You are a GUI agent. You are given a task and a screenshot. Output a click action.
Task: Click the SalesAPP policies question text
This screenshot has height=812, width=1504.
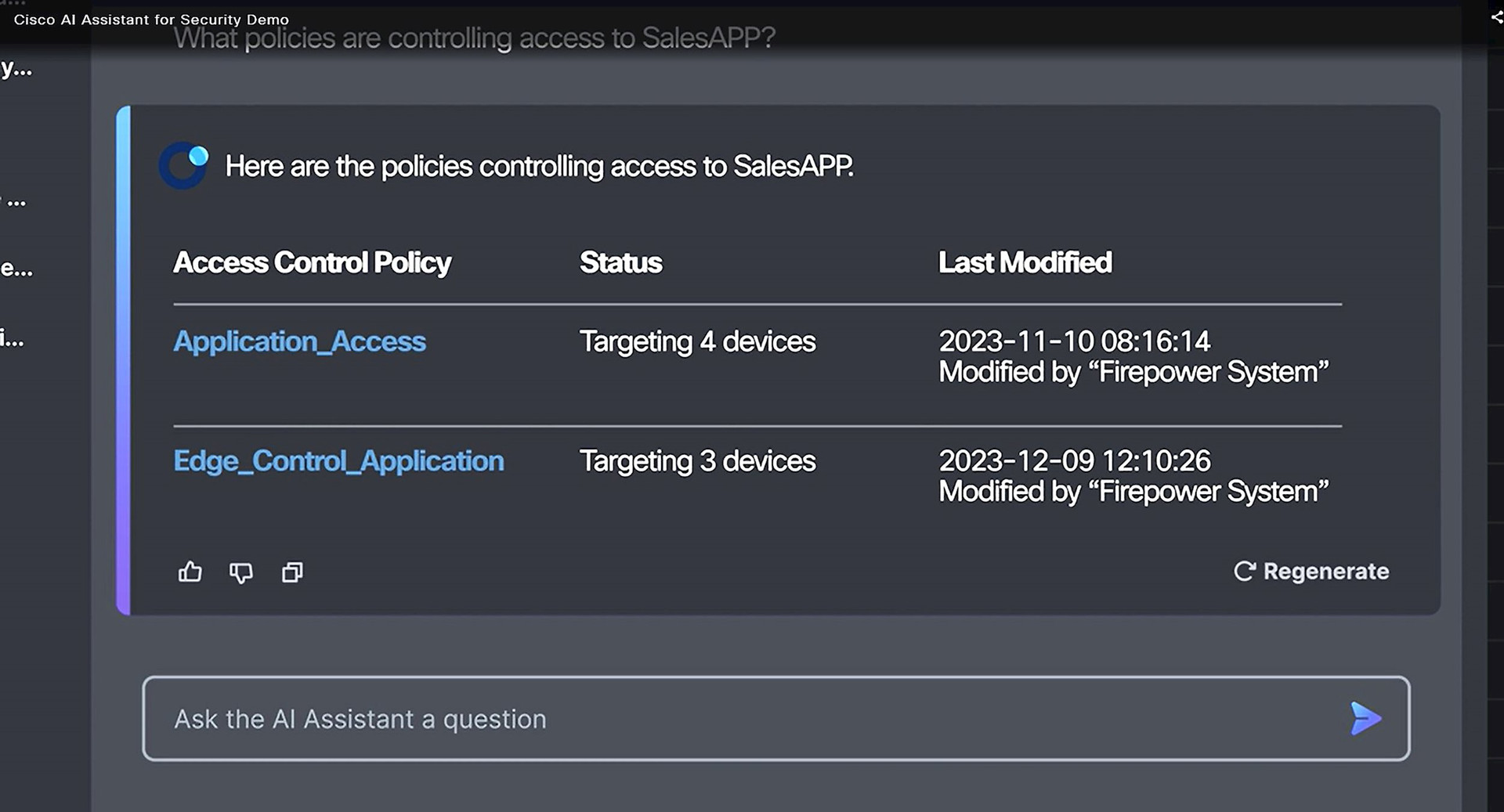tap(474, 38)
